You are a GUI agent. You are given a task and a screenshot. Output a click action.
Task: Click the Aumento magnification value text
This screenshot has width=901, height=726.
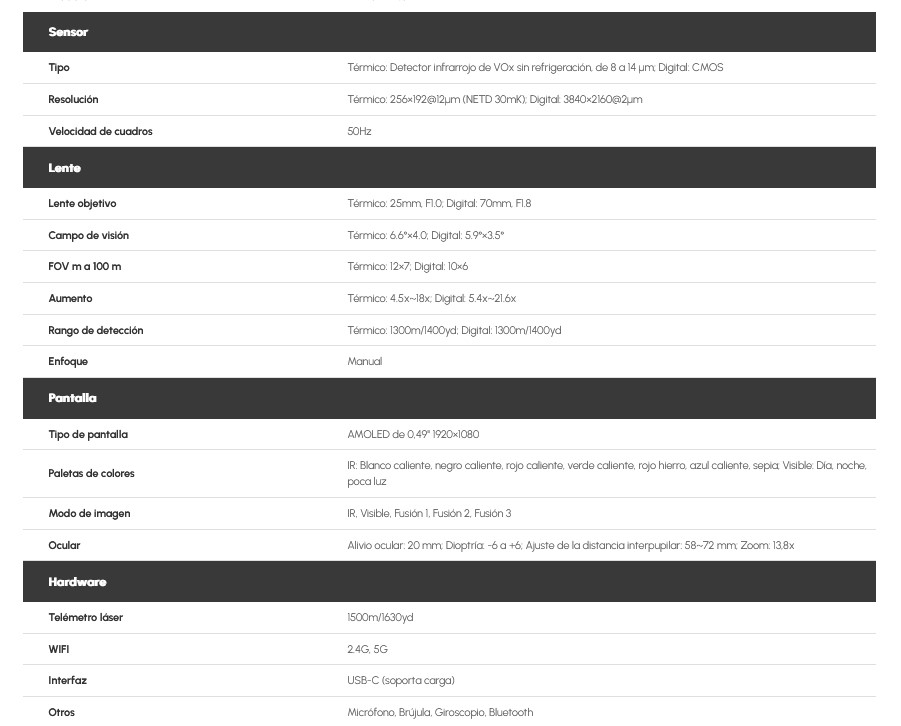(431, 299)
